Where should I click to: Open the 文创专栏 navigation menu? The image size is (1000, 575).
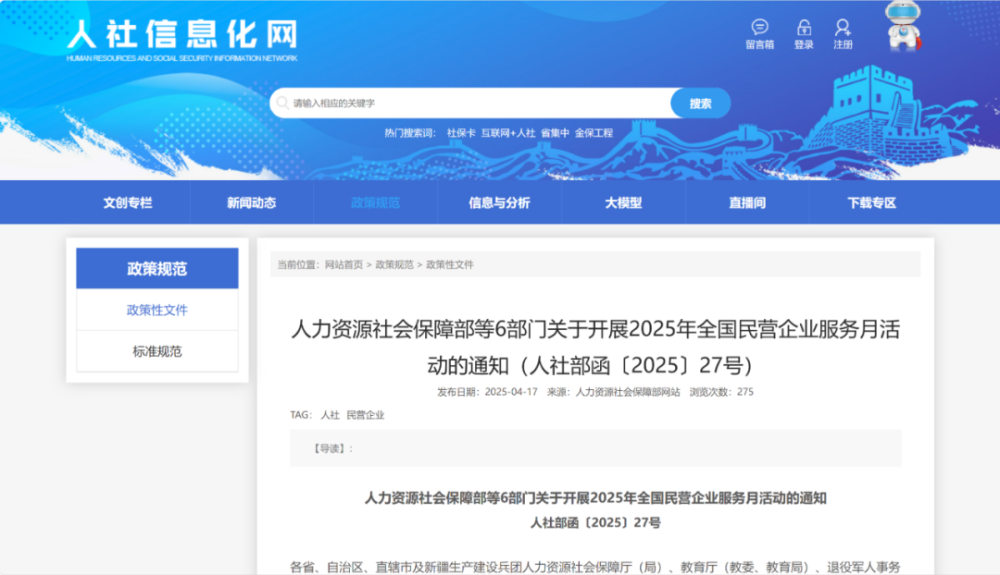[128, 202]
